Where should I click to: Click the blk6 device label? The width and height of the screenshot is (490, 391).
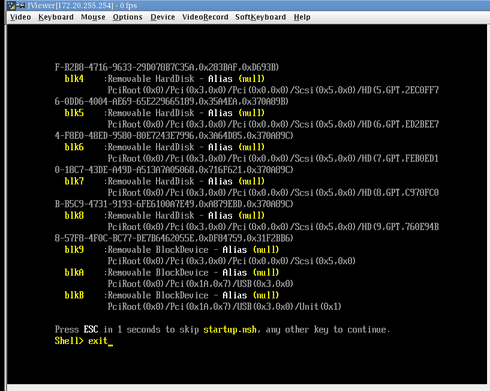click(74, 147)
